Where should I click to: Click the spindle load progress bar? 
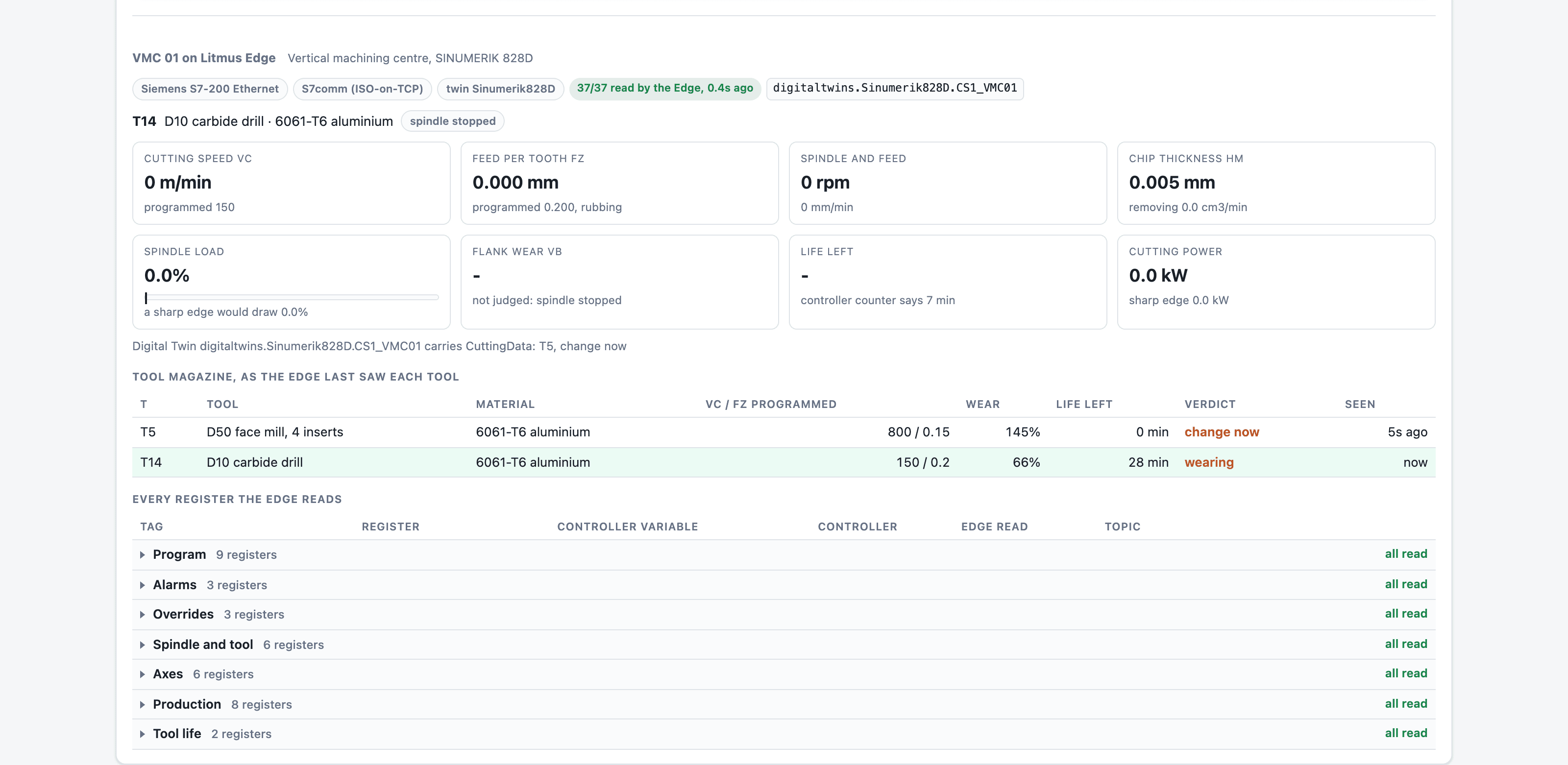point(291,298)
